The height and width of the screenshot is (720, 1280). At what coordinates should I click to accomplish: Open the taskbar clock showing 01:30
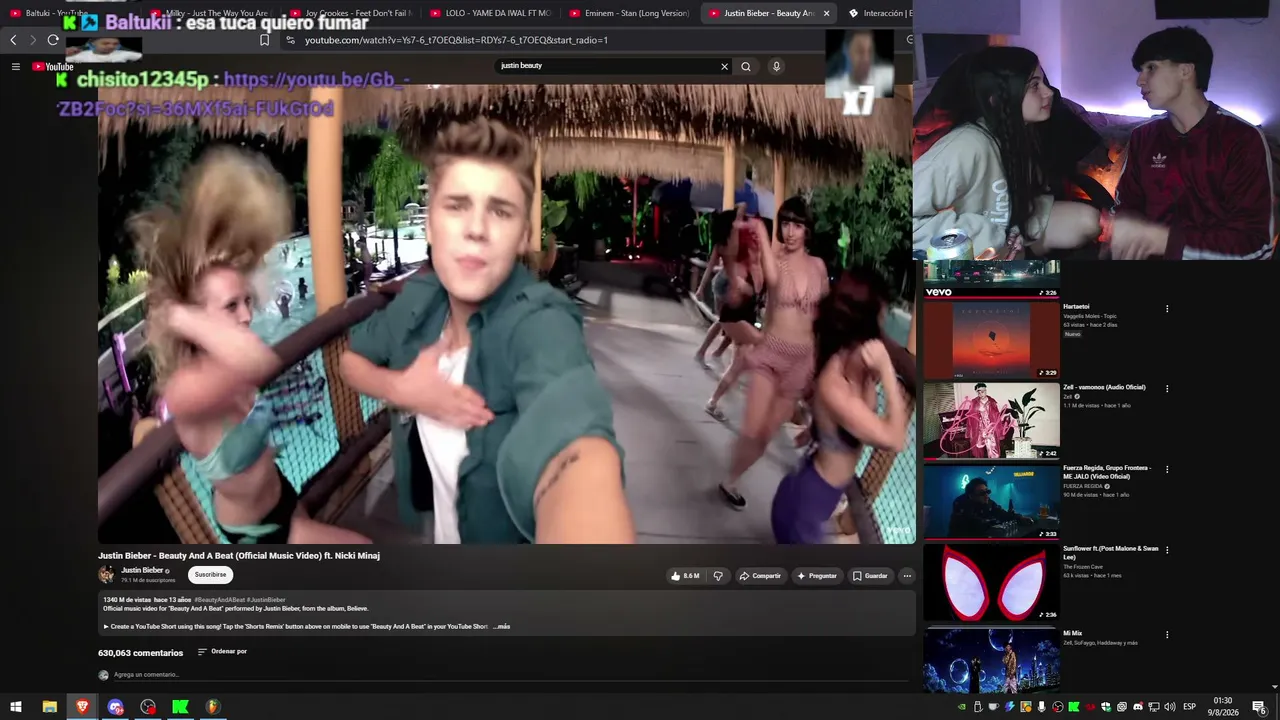[1223, 707]
